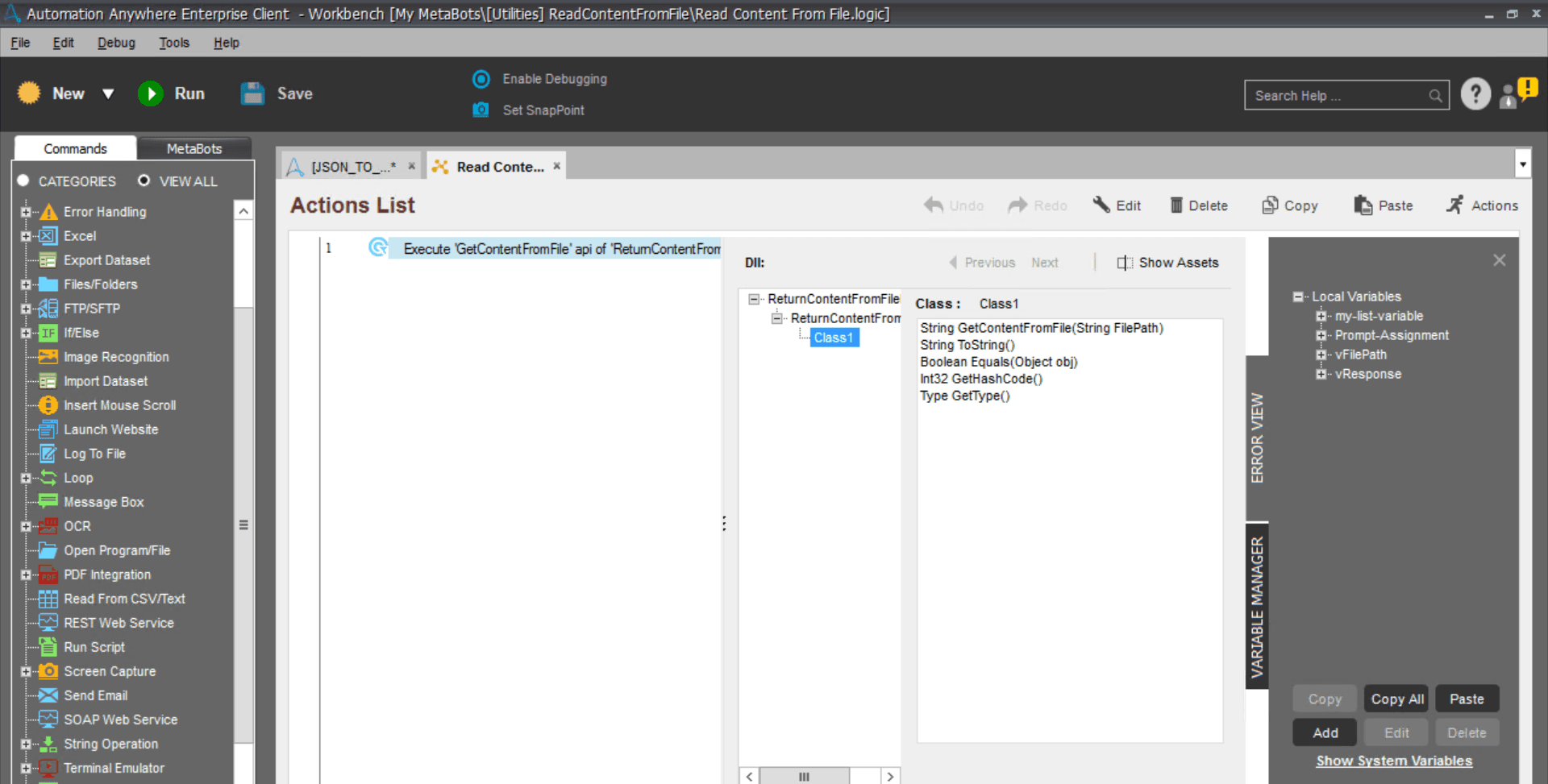Click the Delete trash icon in Actions List
Screen dimensions: 1548x784
pos(1176,205)
